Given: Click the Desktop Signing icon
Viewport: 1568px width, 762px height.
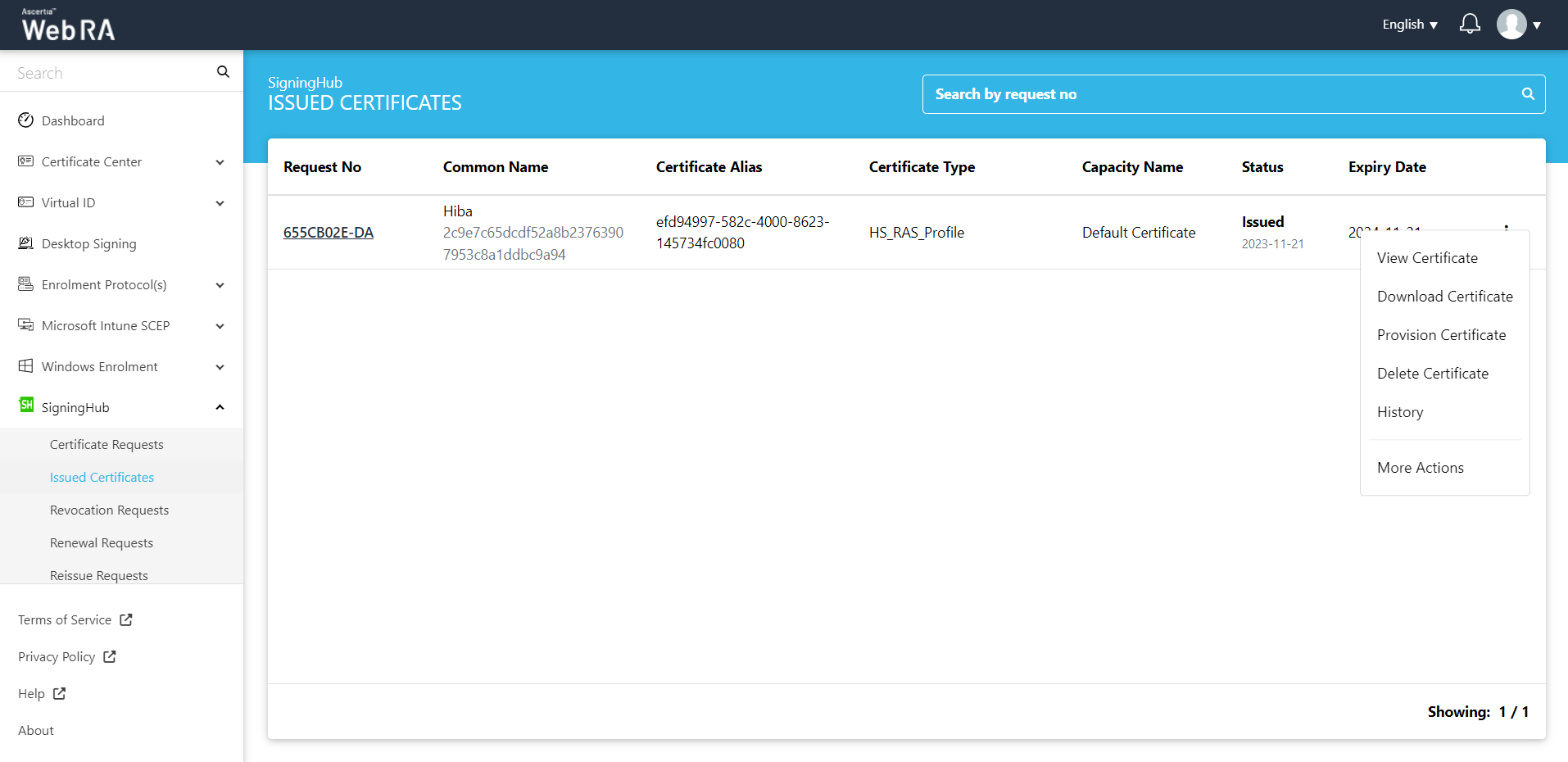Looking at the screenshot, I should [x=26, y=243].
